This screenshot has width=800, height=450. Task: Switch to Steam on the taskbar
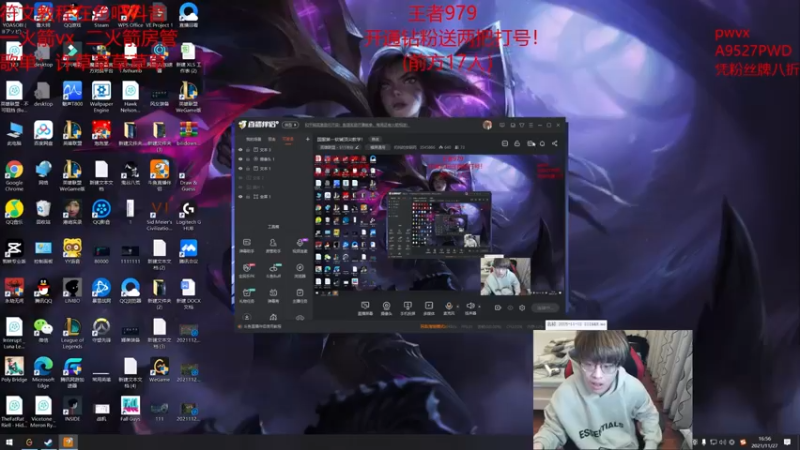(x=48, y=442)
